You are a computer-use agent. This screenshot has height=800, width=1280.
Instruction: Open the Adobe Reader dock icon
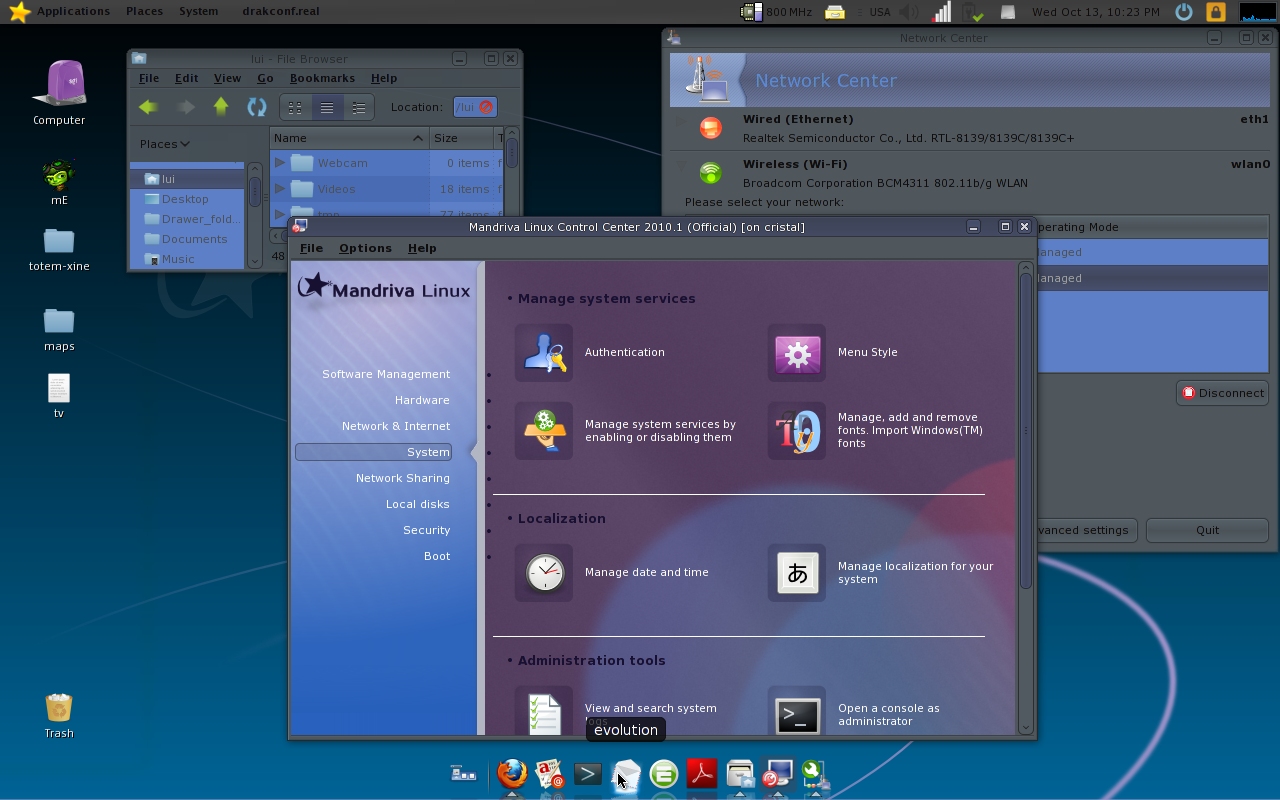[x=702, y=774]
